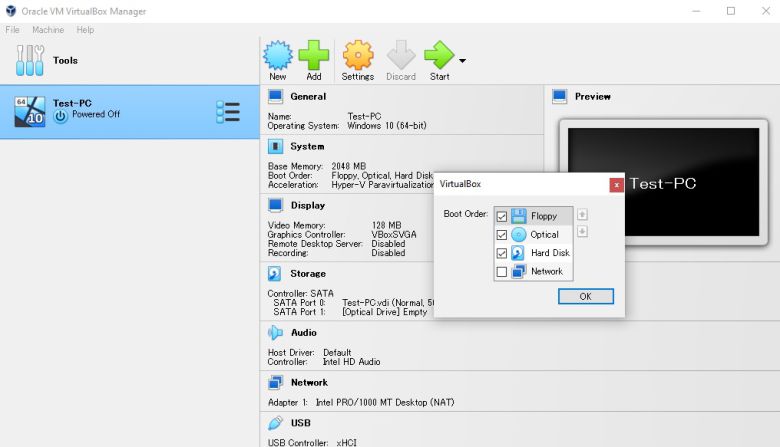The image size is (780, 447).
Task: Expand the Start button dropdown arrow
Action: [462, 61]
